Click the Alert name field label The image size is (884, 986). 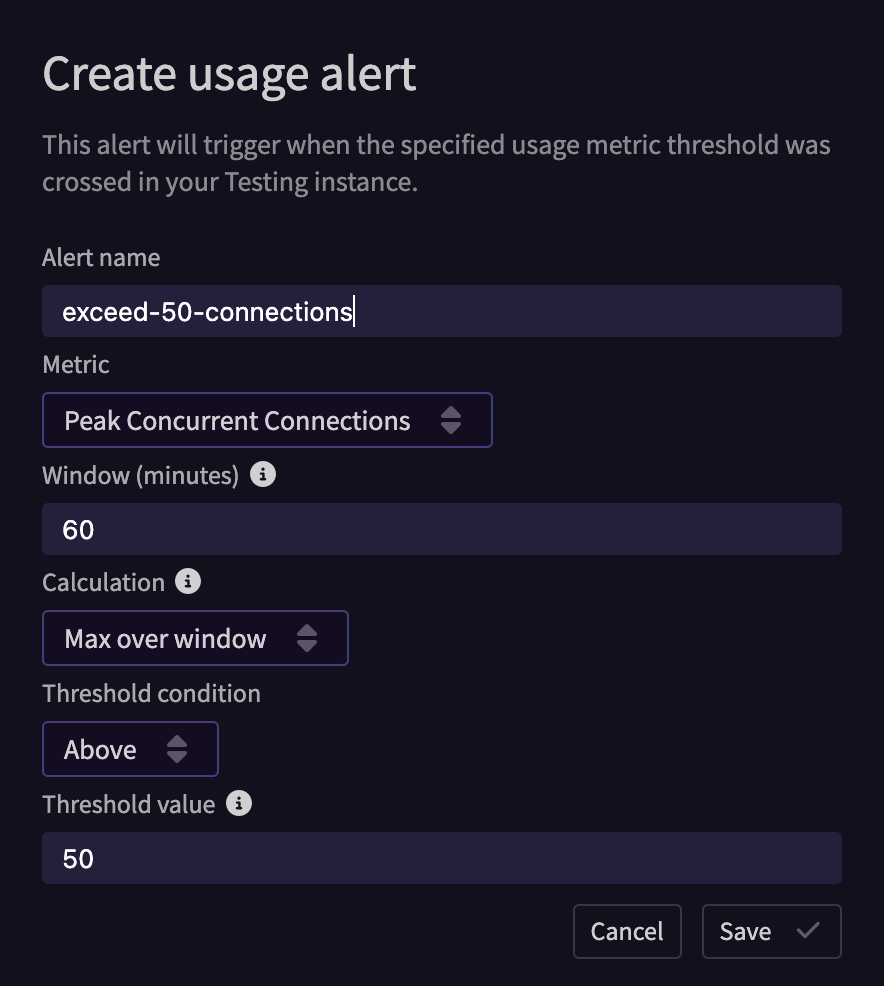pos(101,257)
